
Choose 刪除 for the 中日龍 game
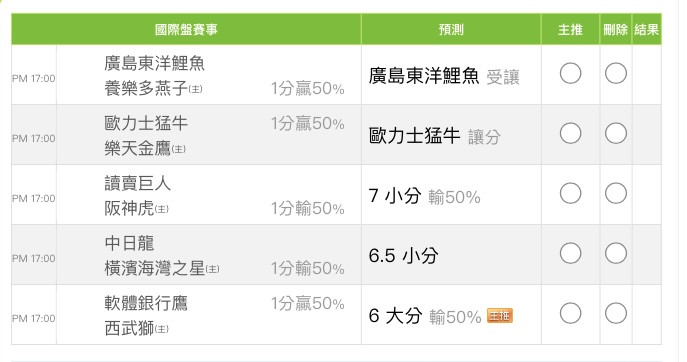tap(616, 253)
